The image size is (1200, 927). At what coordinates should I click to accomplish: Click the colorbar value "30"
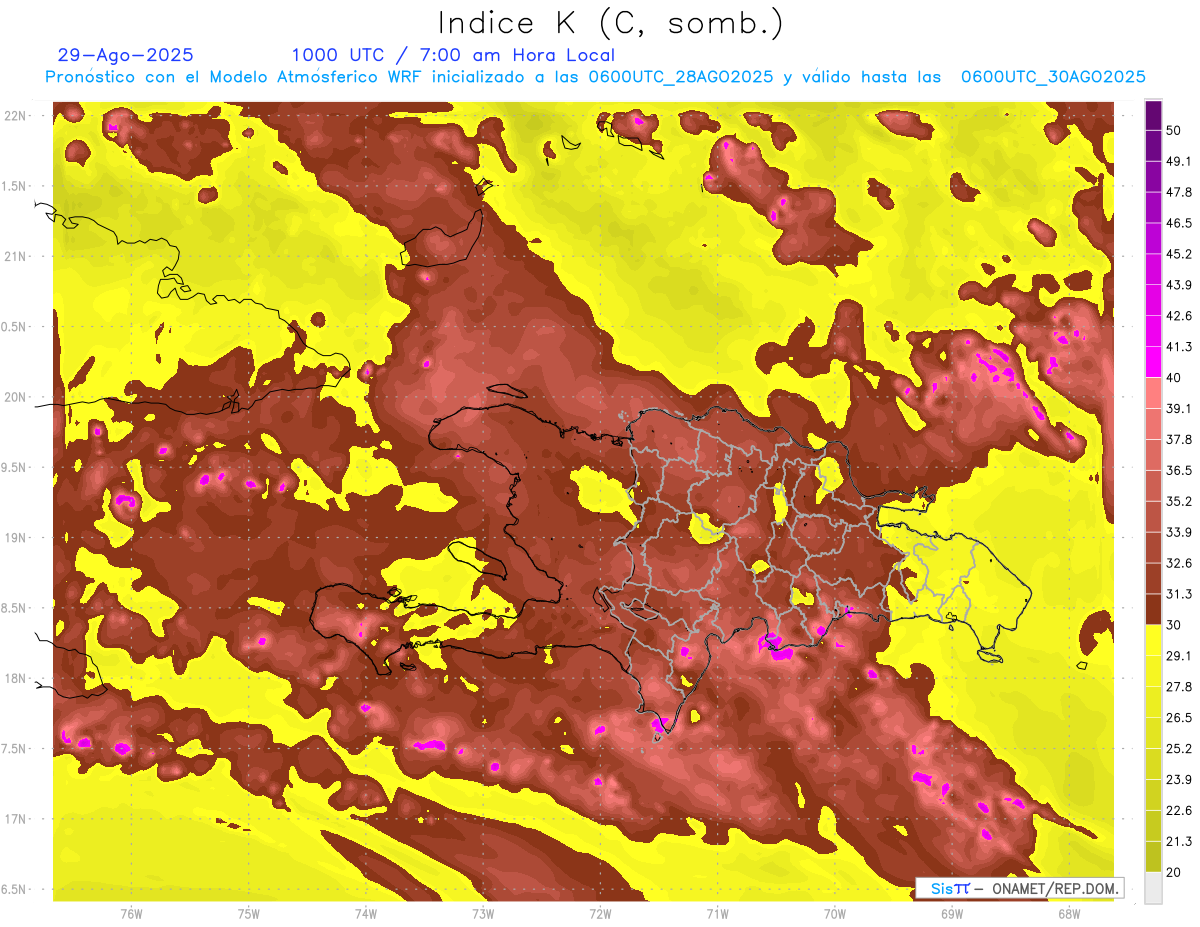coord(1174,625)
